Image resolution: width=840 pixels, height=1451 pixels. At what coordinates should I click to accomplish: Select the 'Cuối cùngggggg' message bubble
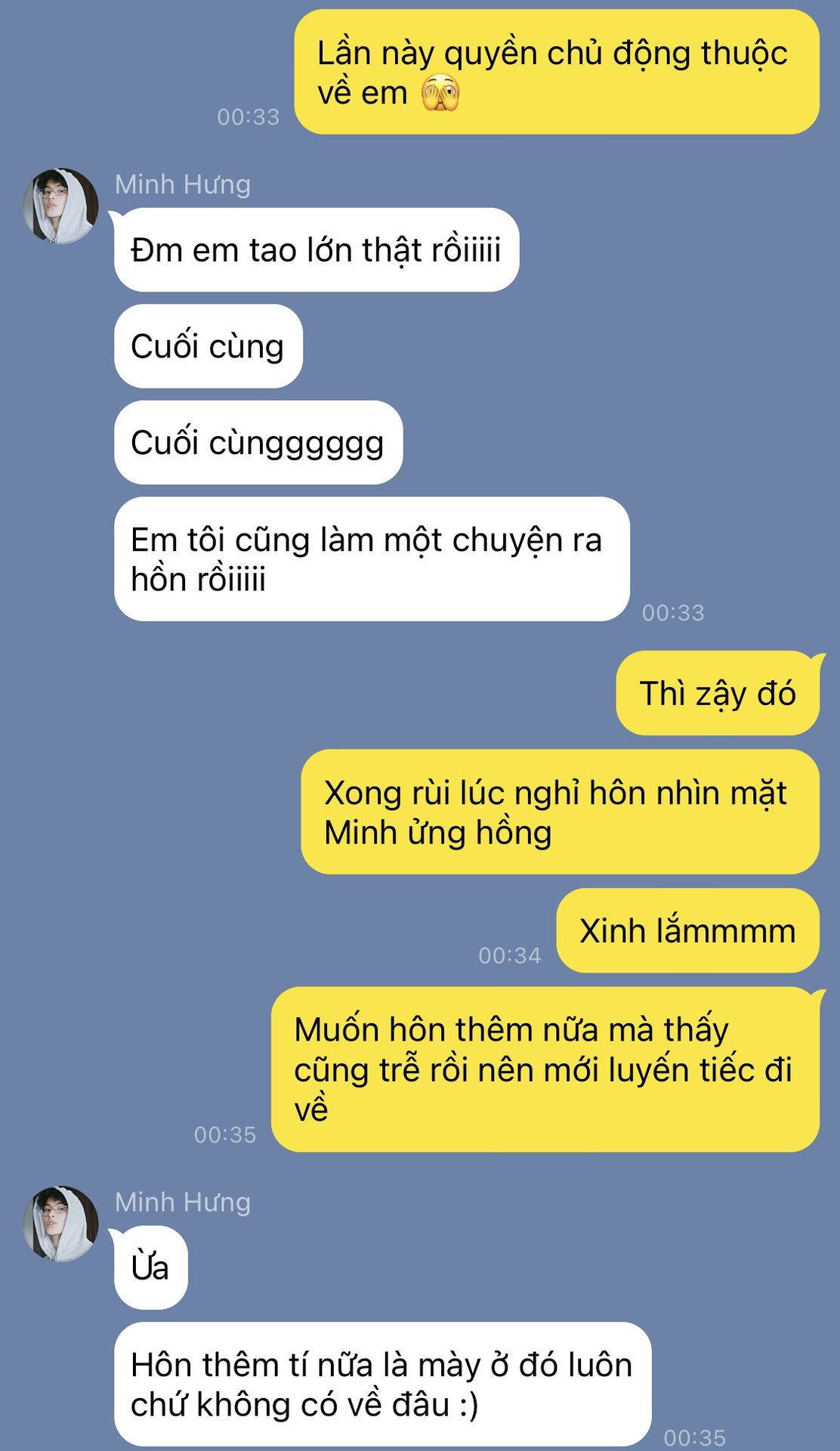tap(258, 442)
